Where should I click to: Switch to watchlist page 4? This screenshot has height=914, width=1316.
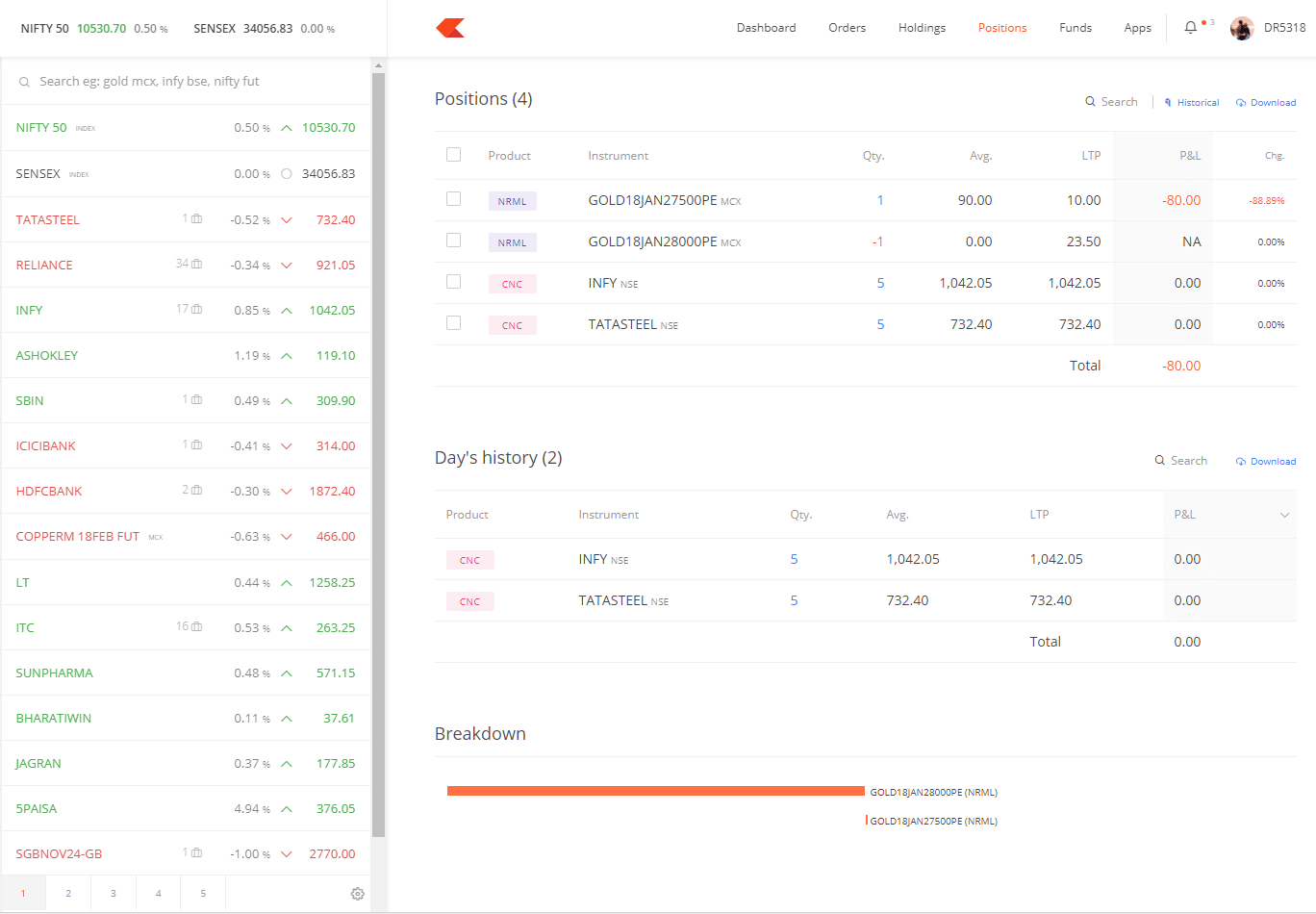click(x=159, y=894)
